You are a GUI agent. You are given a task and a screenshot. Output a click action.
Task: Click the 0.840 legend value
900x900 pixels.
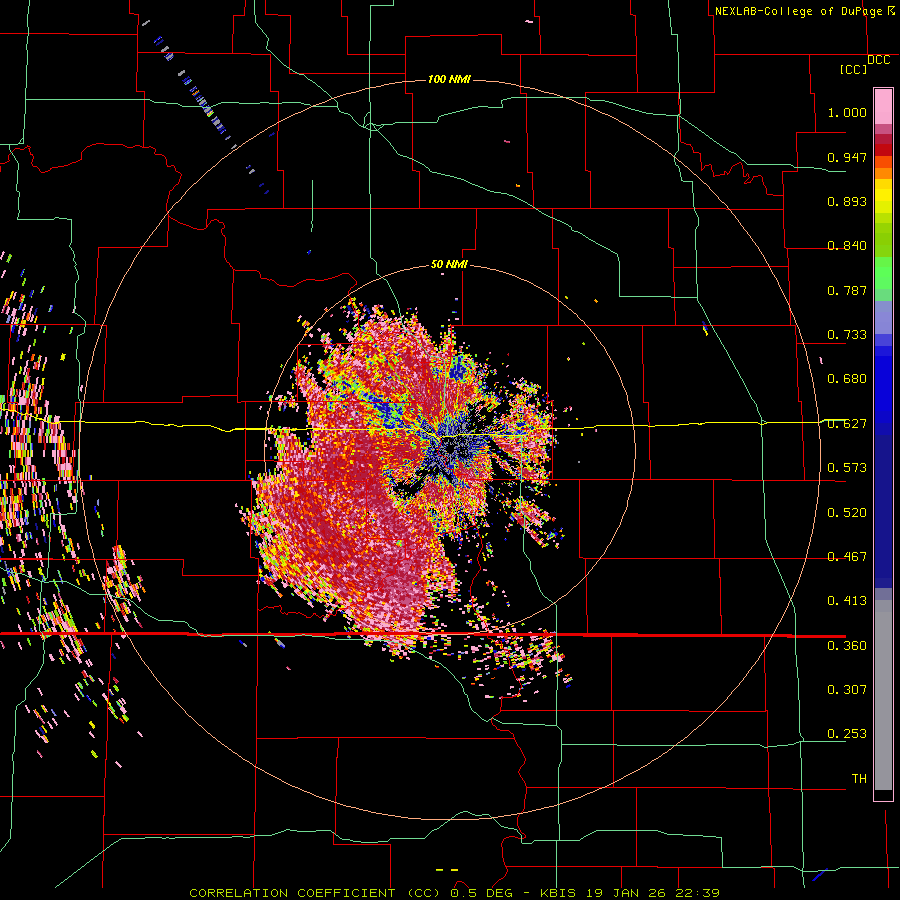click(847, 246)
